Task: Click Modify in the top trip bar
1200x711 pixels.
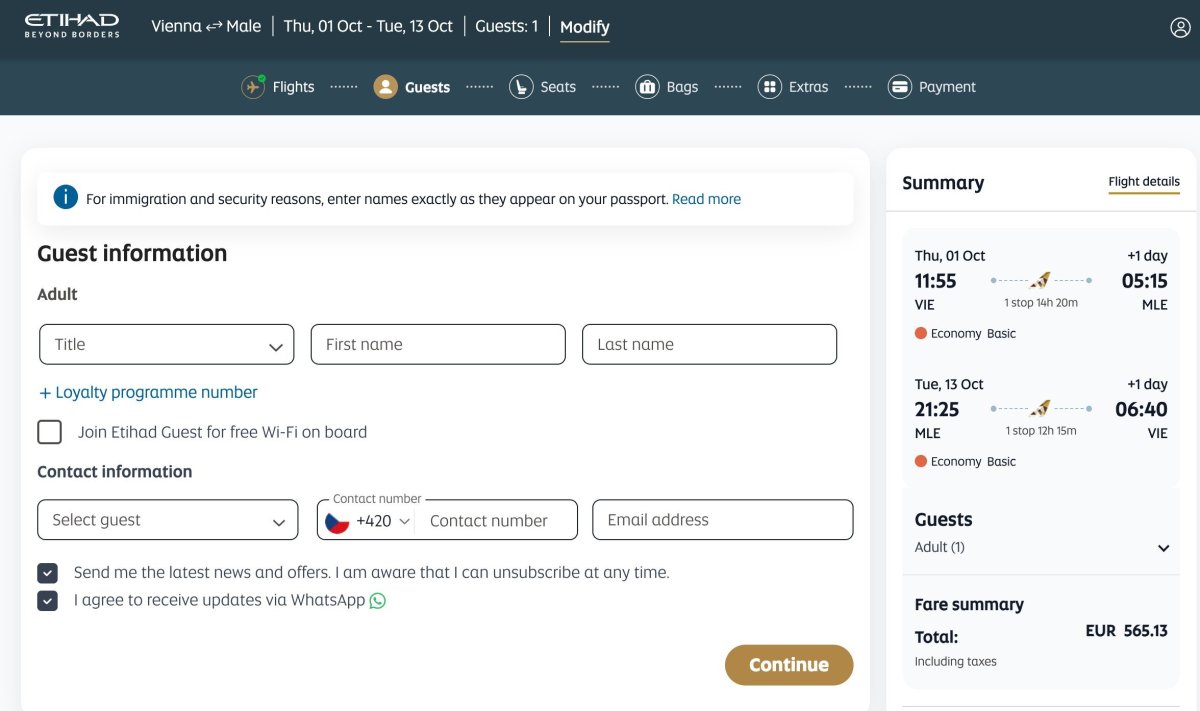Action: [x=584, y=27]
